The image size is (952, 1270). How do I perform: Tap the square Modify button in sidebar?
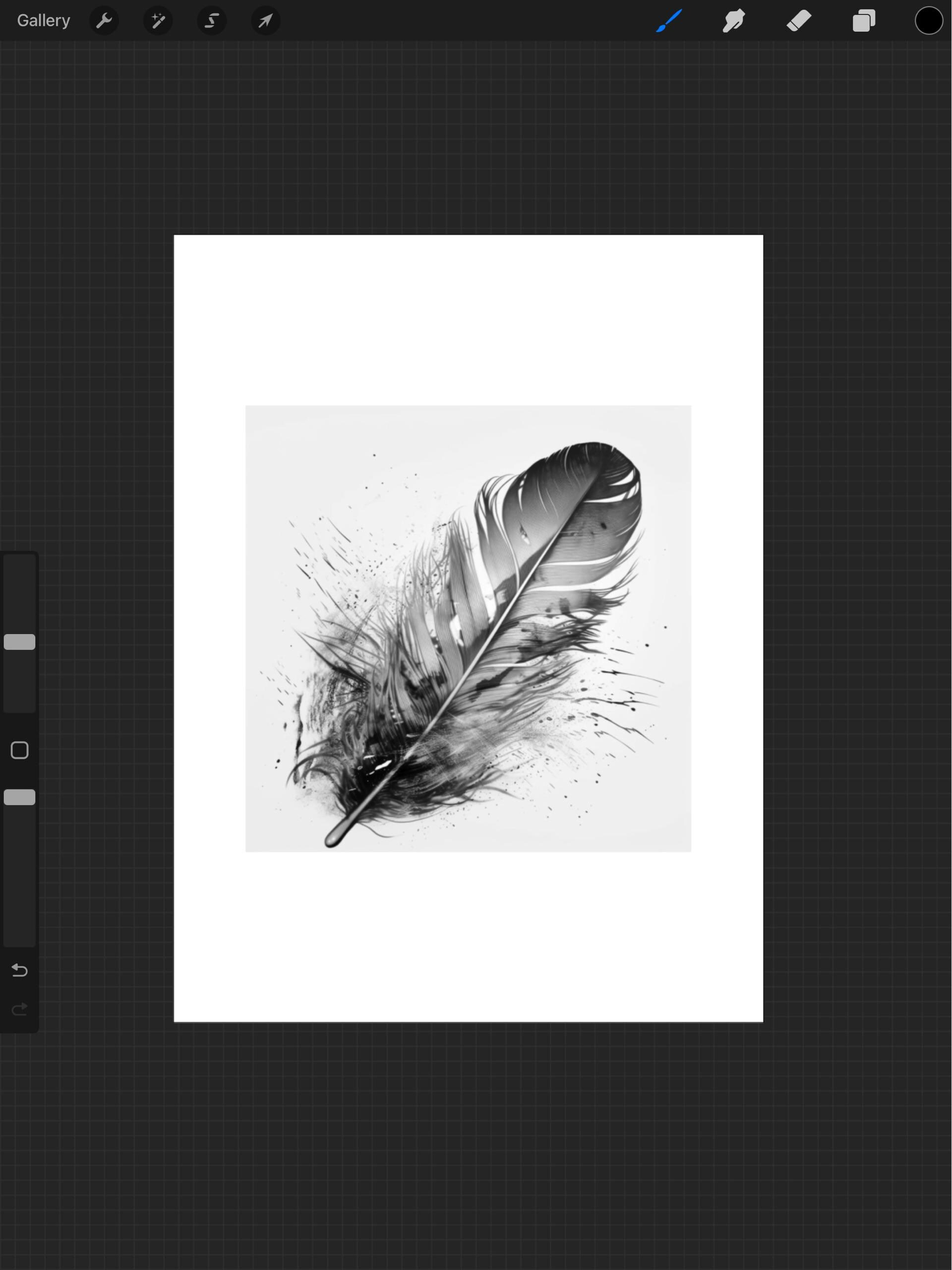[x=19, y=751]
